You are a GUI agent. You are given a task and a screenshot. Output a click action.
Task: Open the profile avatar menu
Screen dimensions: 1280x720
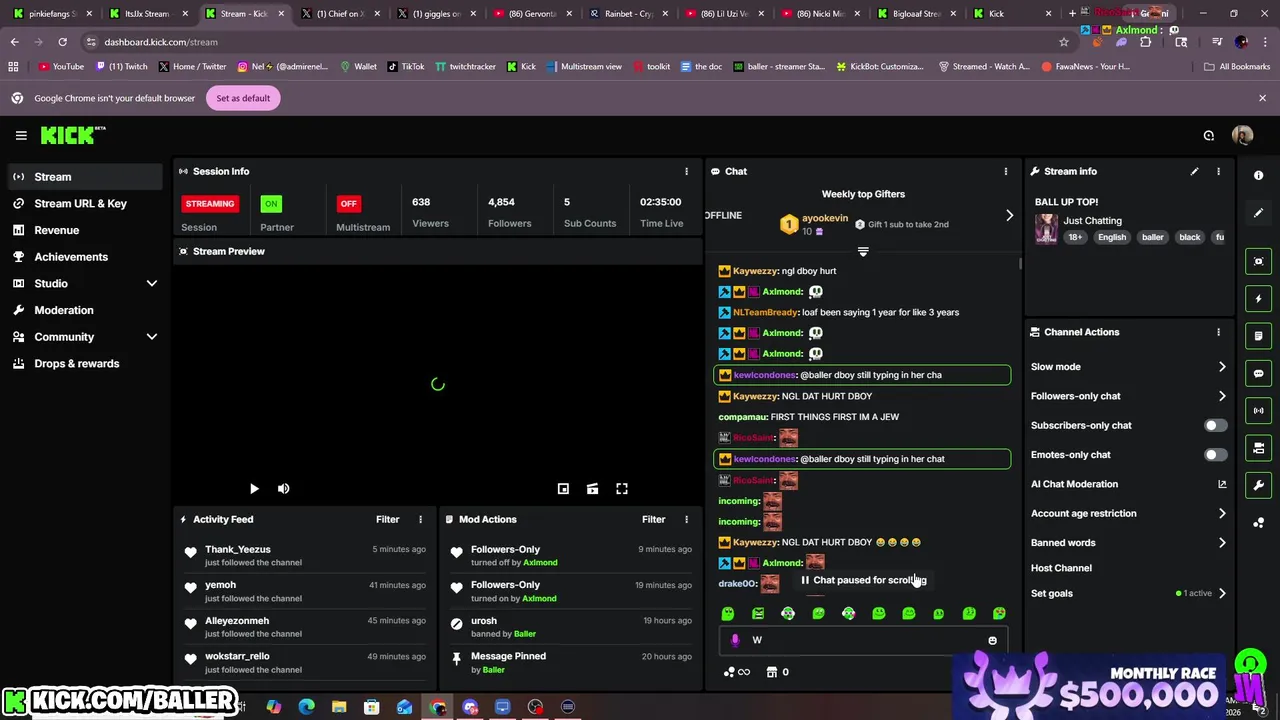click(1242, 136)
